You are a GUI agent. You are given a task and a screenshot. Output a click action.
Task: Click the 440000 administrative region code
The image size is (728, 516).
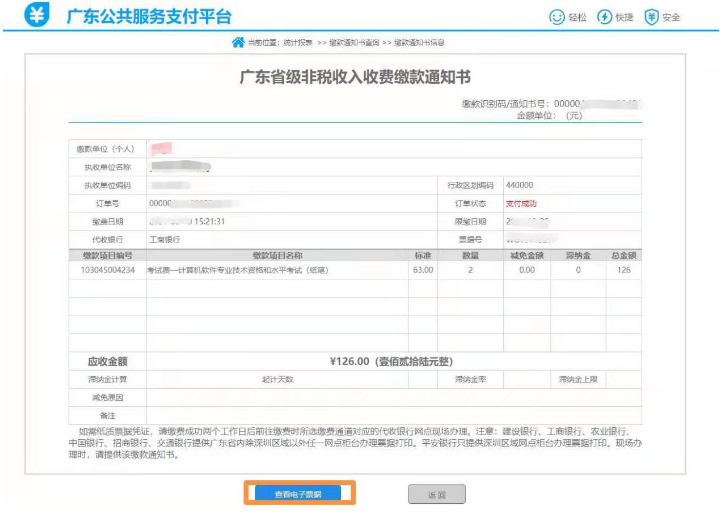519,185
